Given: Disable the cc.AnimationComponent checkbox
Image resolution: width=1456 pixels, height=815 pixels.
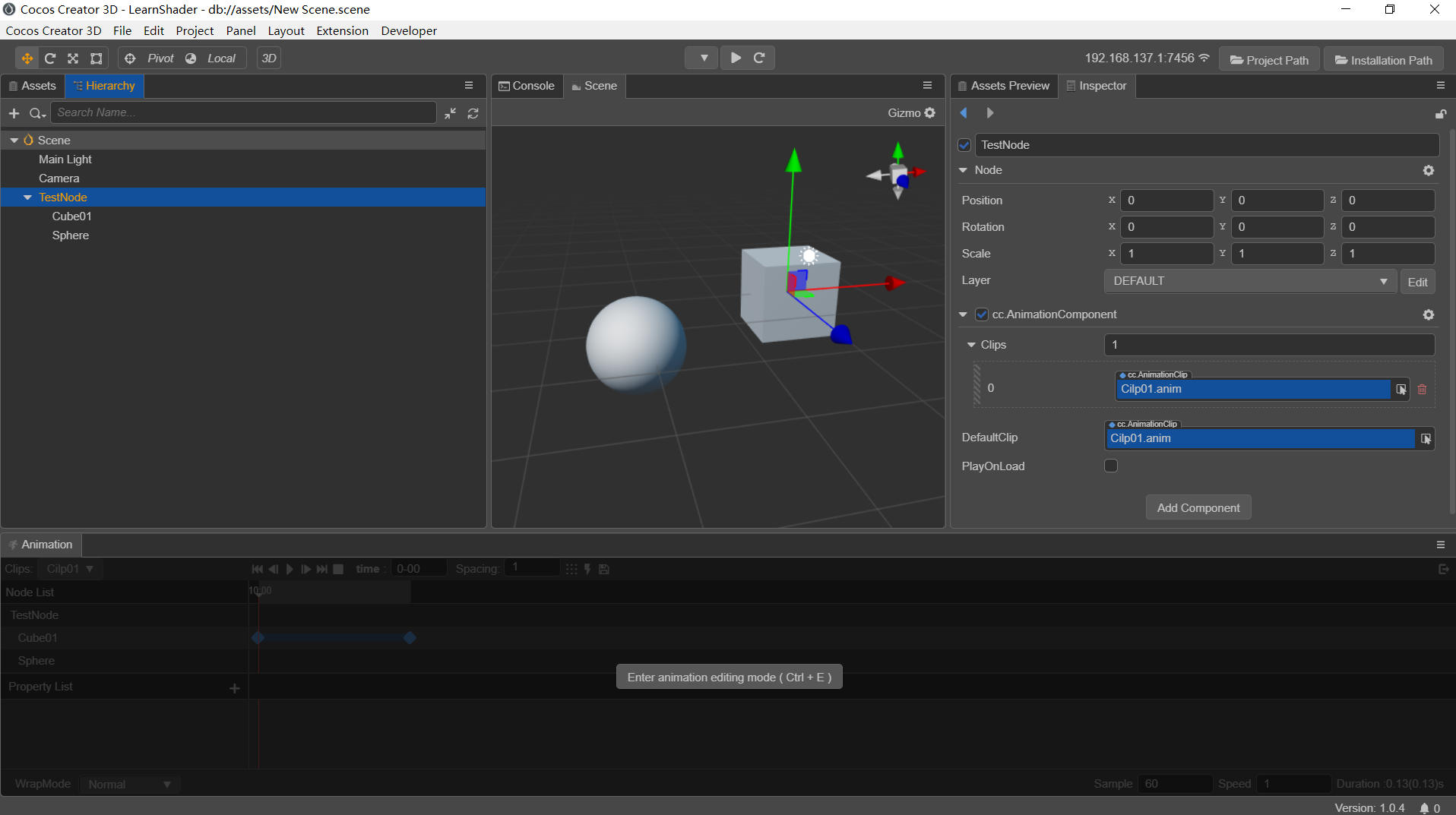Looking at the screenshot, I should 982,314.
